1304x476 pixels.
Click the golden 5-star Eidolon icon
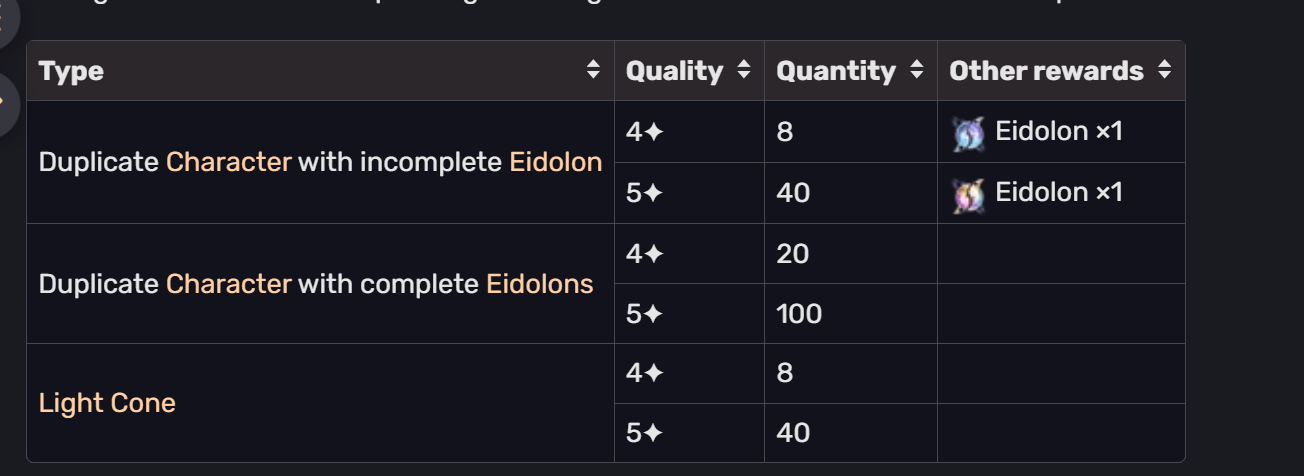click(968, 194)
